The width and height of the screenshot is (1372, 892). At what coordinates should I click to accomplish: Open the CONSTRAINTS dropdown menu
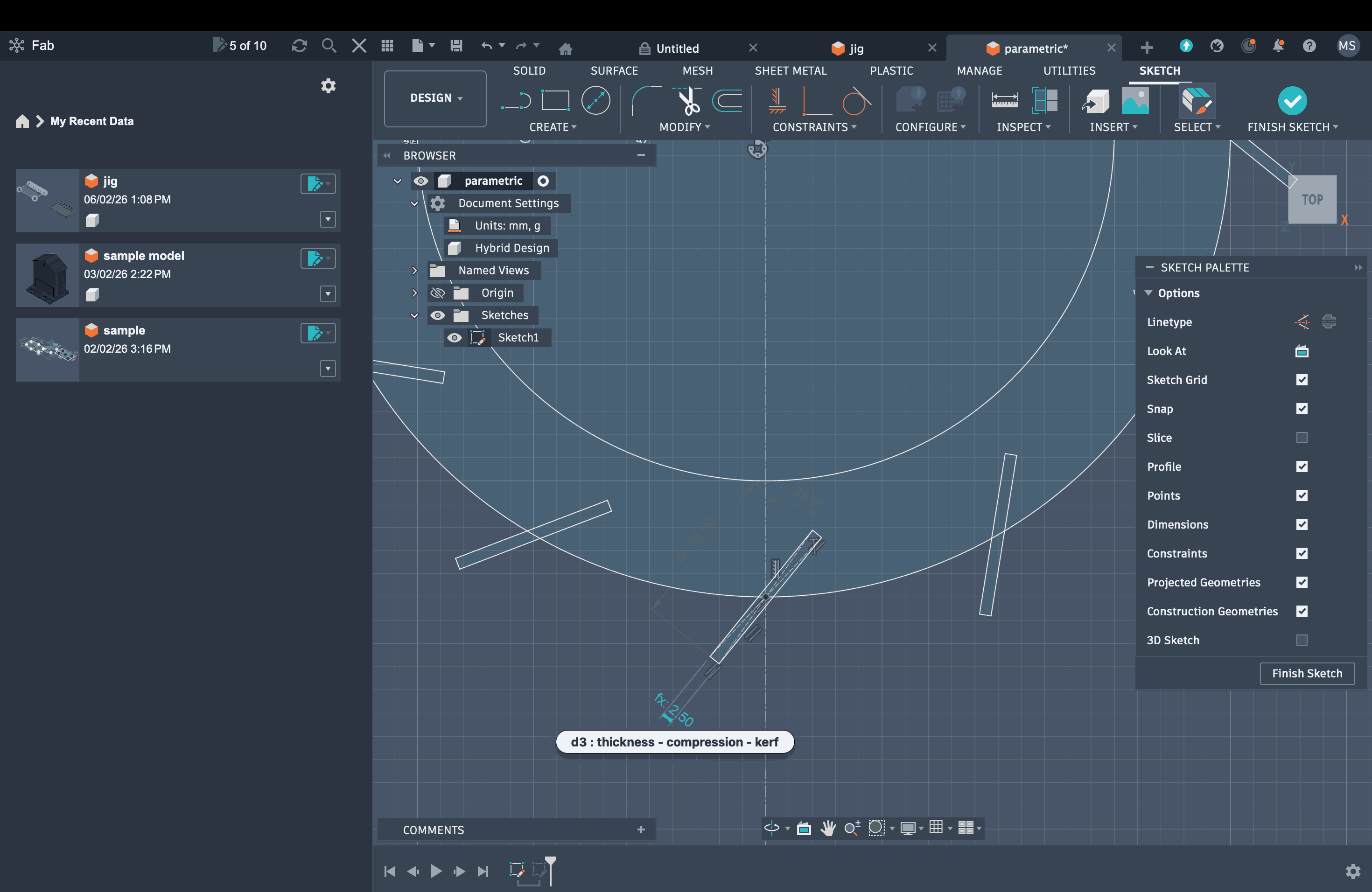point(814,127)
